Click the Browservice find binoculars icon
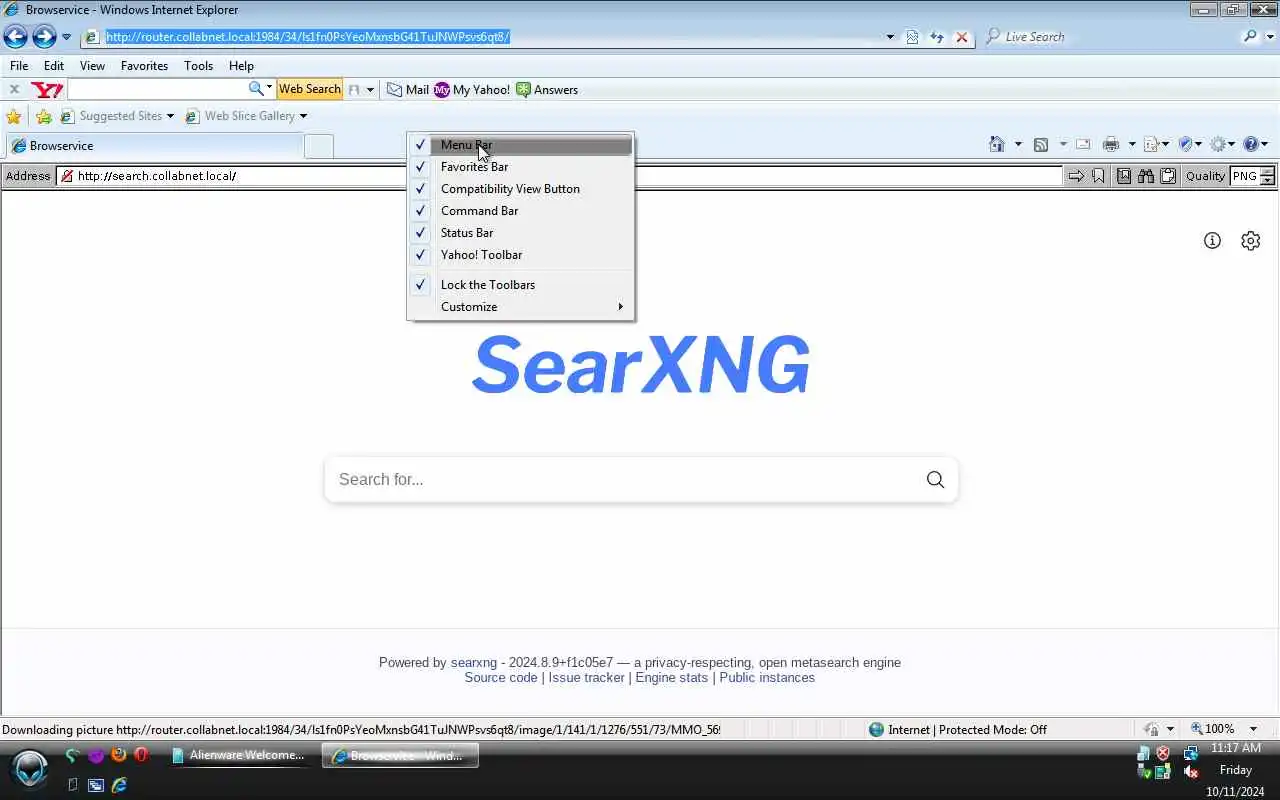This screenshot has width=1280, height=800. pos(1146,176)
